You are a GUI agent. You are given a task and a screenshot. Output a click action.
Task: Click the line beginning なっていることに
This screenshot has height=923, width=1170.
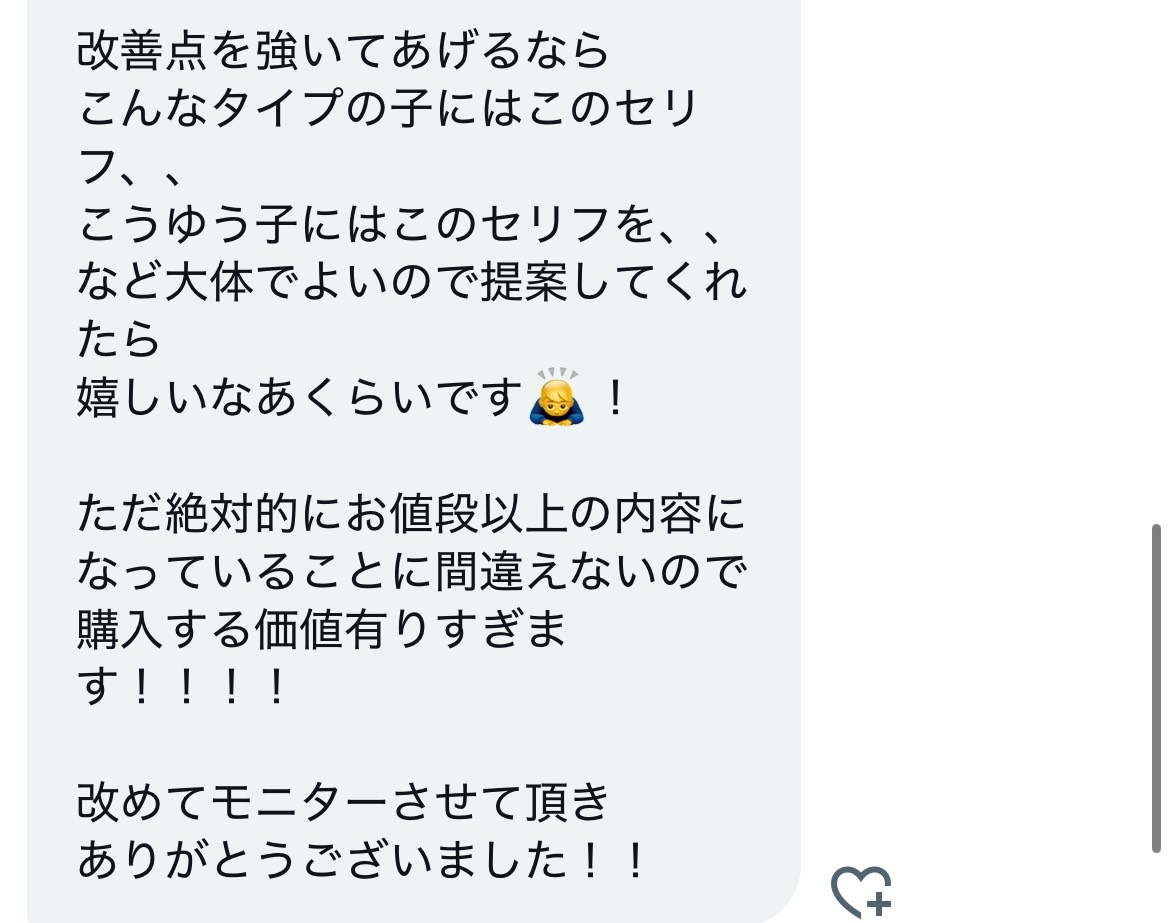[411, 572]
